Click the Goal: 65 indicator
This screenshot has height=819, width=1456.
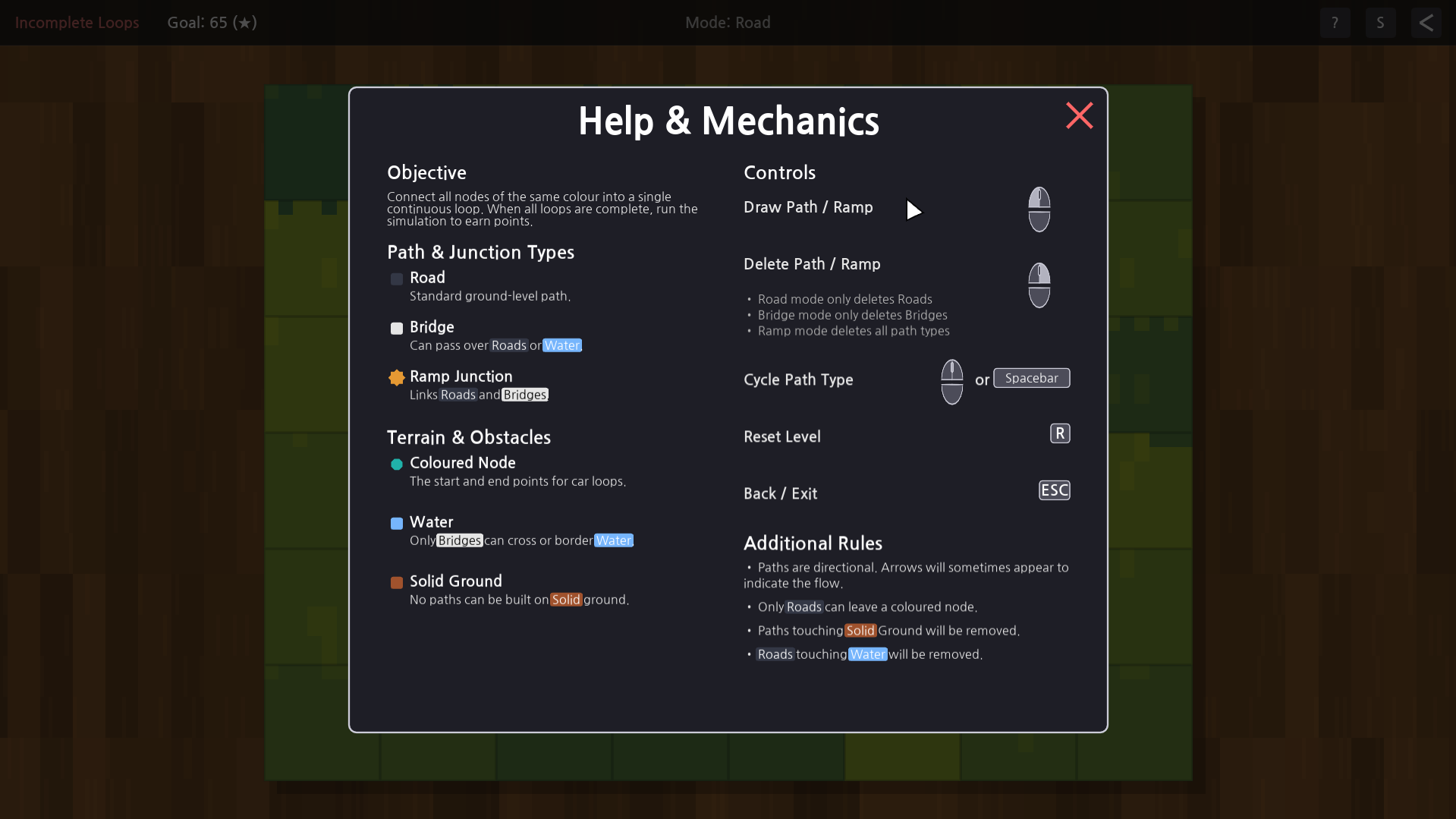212,23
